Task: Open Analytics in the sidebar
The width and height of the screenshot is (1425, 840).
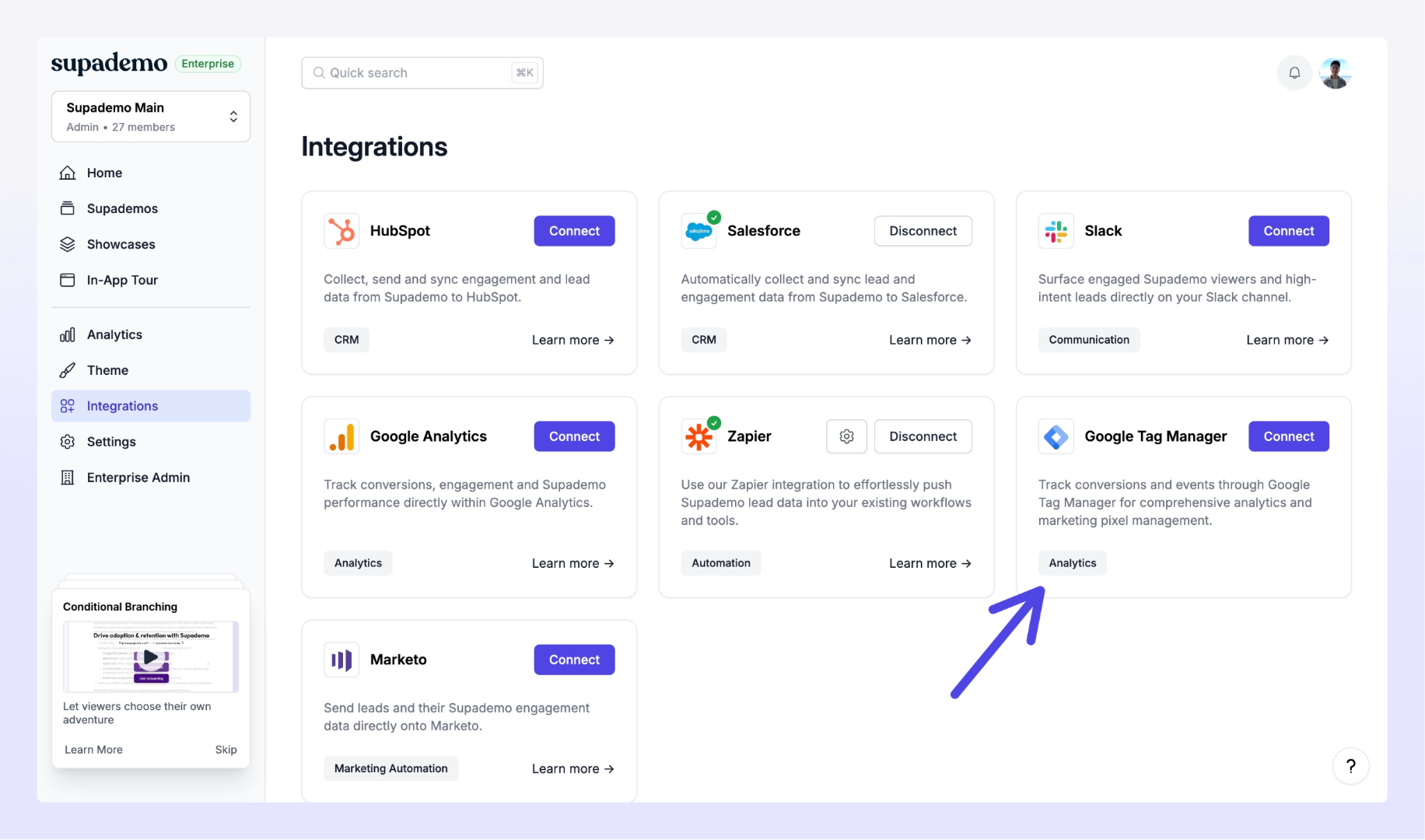Action: click(x=114, y=334)
